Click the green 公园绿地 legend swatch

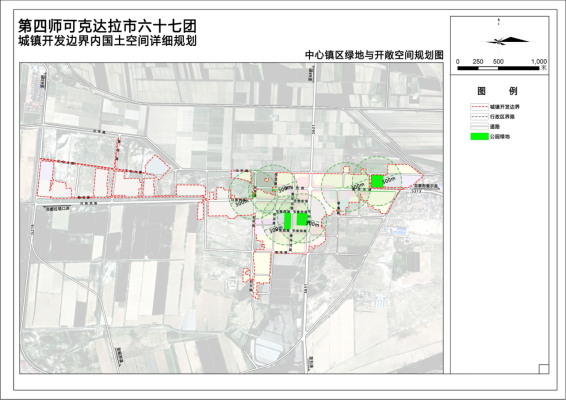[x=479, y=136]
